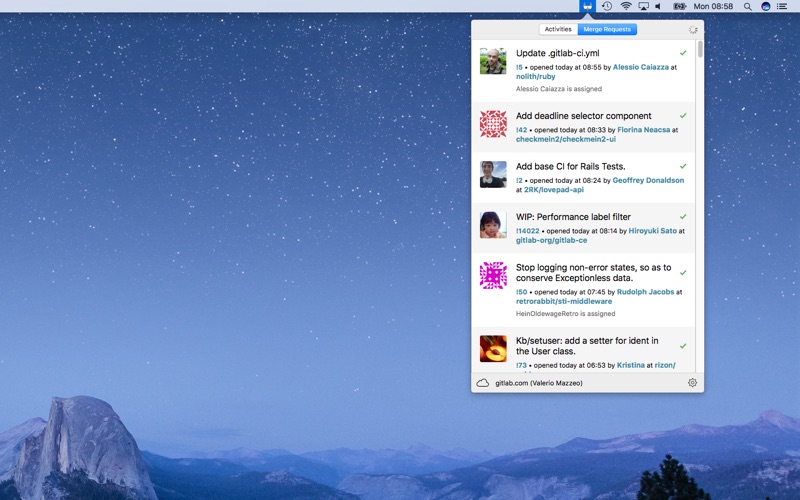800x500 pixels.
Task: Open Notification Center
Action: [782, 6]
